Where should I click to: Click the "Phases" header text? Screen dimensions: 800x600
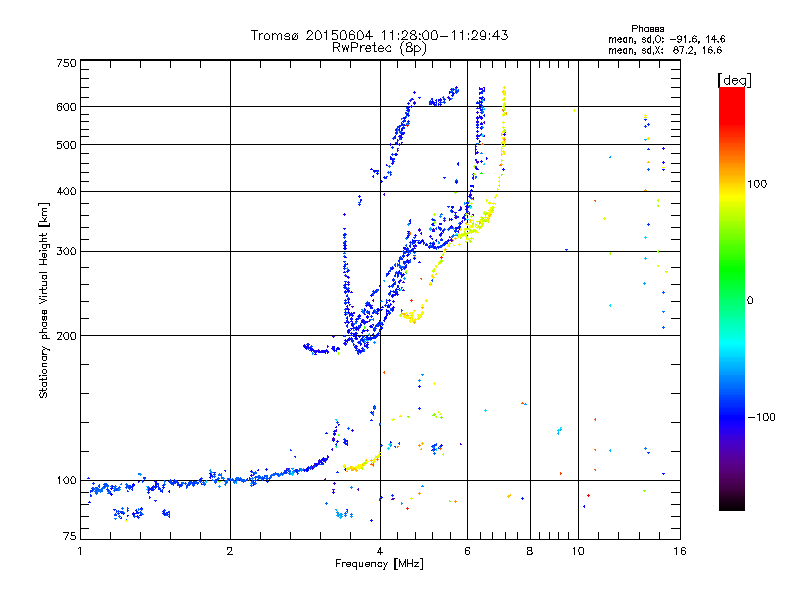click(647, 29)
